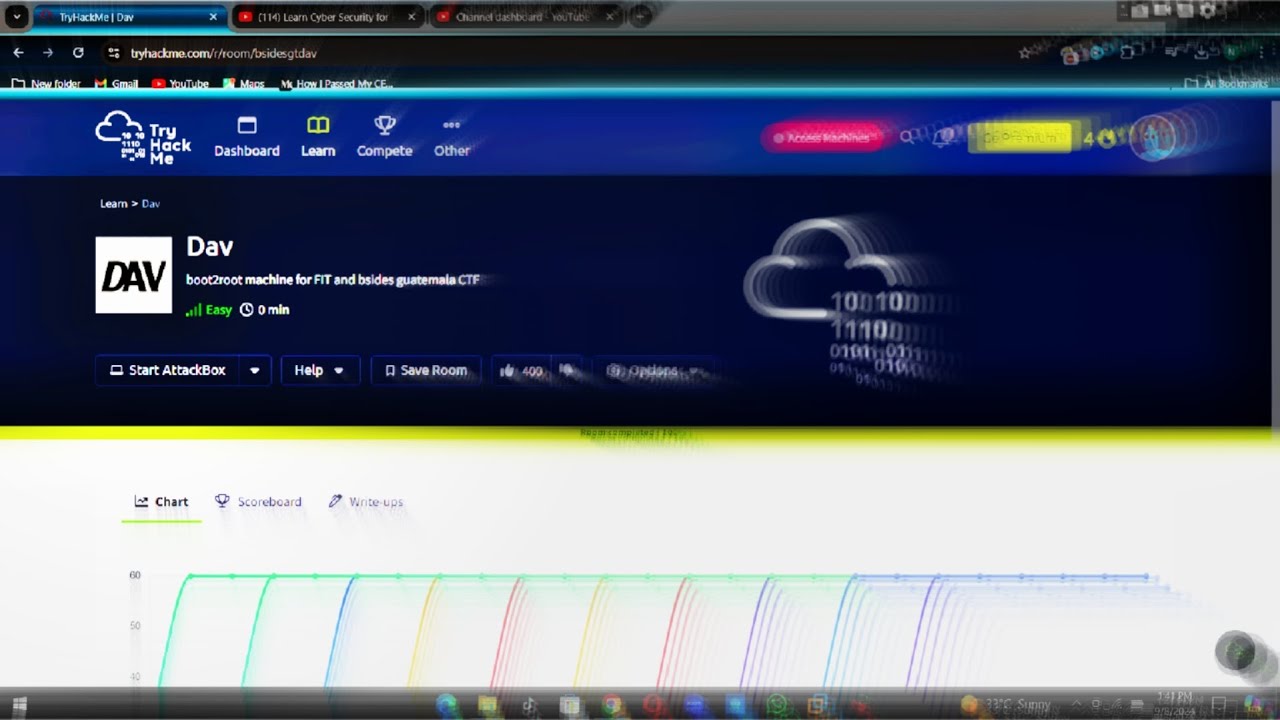The height and width of the screenshot is (720, 1280).
Task: Open the room Options dropdown
Action: pos(654,371)
